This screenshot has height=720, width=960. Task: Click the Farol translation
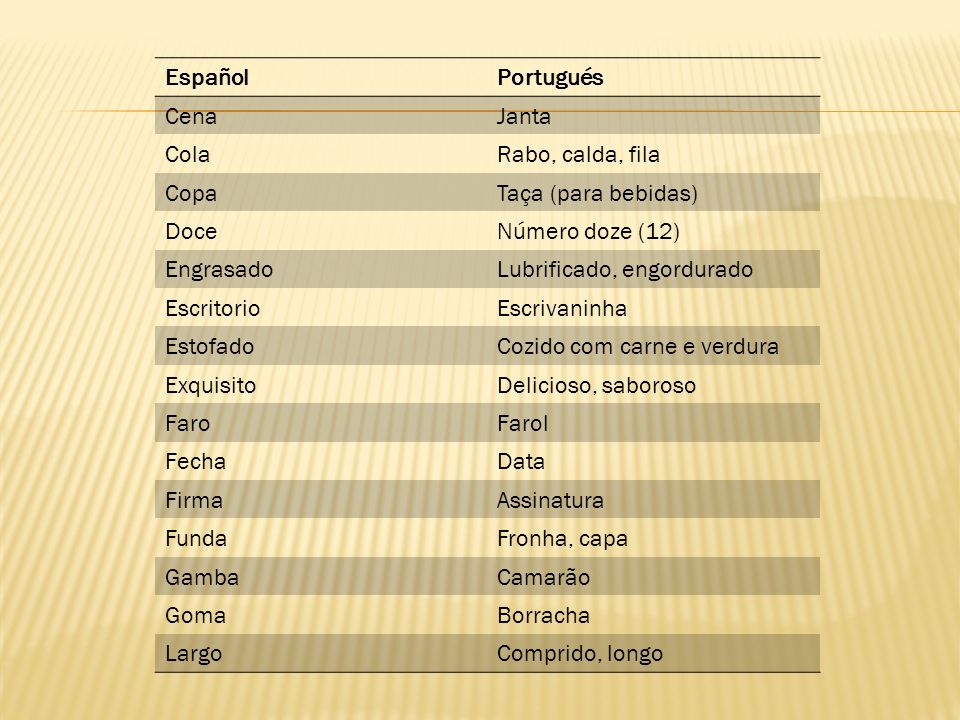click(522, 424)
